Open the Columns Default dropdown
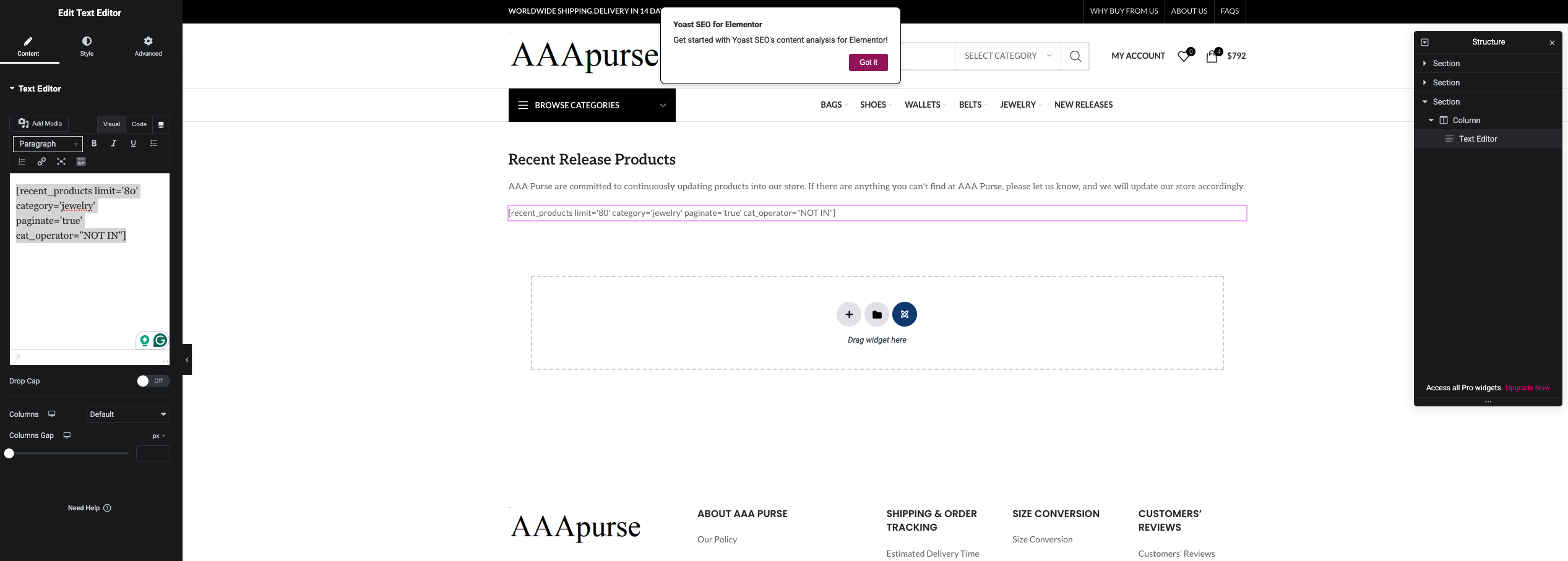Screen dimensions: 1568x561 pyautogui.click(x=128, y=414)
